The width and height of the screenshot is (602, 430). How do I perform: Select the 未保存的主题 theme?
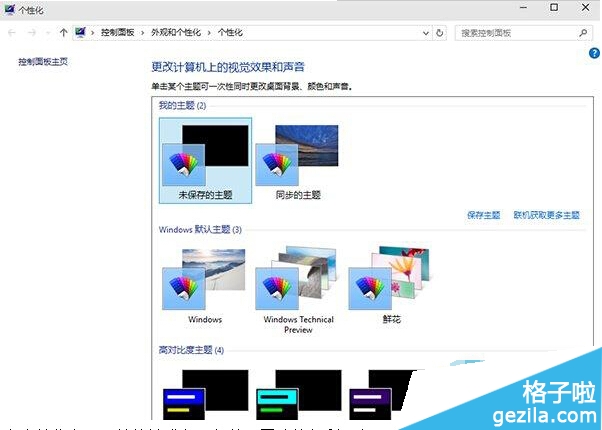click(x=205, y=160)
